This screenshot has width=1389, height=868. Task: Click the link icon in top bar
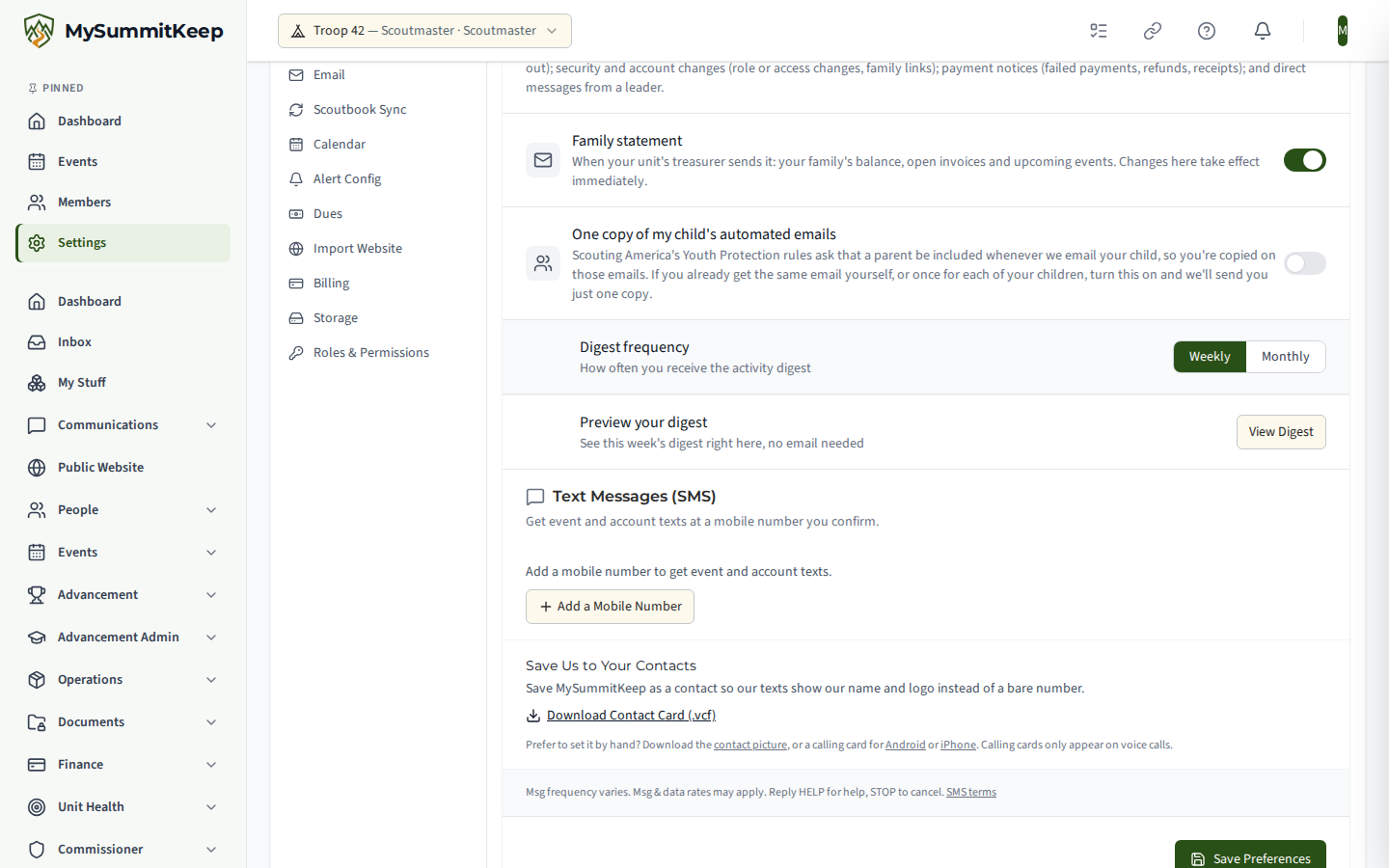tap(1153, 31)
